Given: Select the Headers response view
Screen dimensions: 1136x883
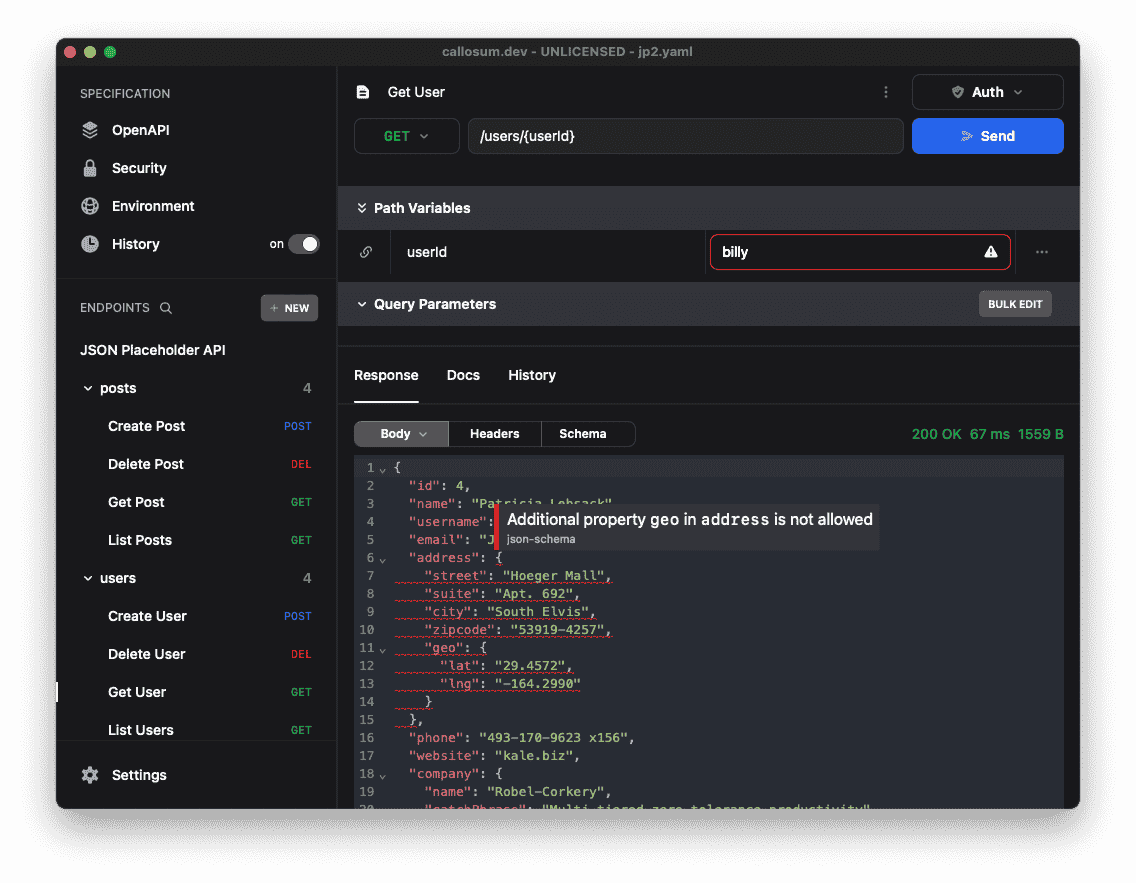Looking at the screenshot, I should pyautogui.click(x=495, y=434).
